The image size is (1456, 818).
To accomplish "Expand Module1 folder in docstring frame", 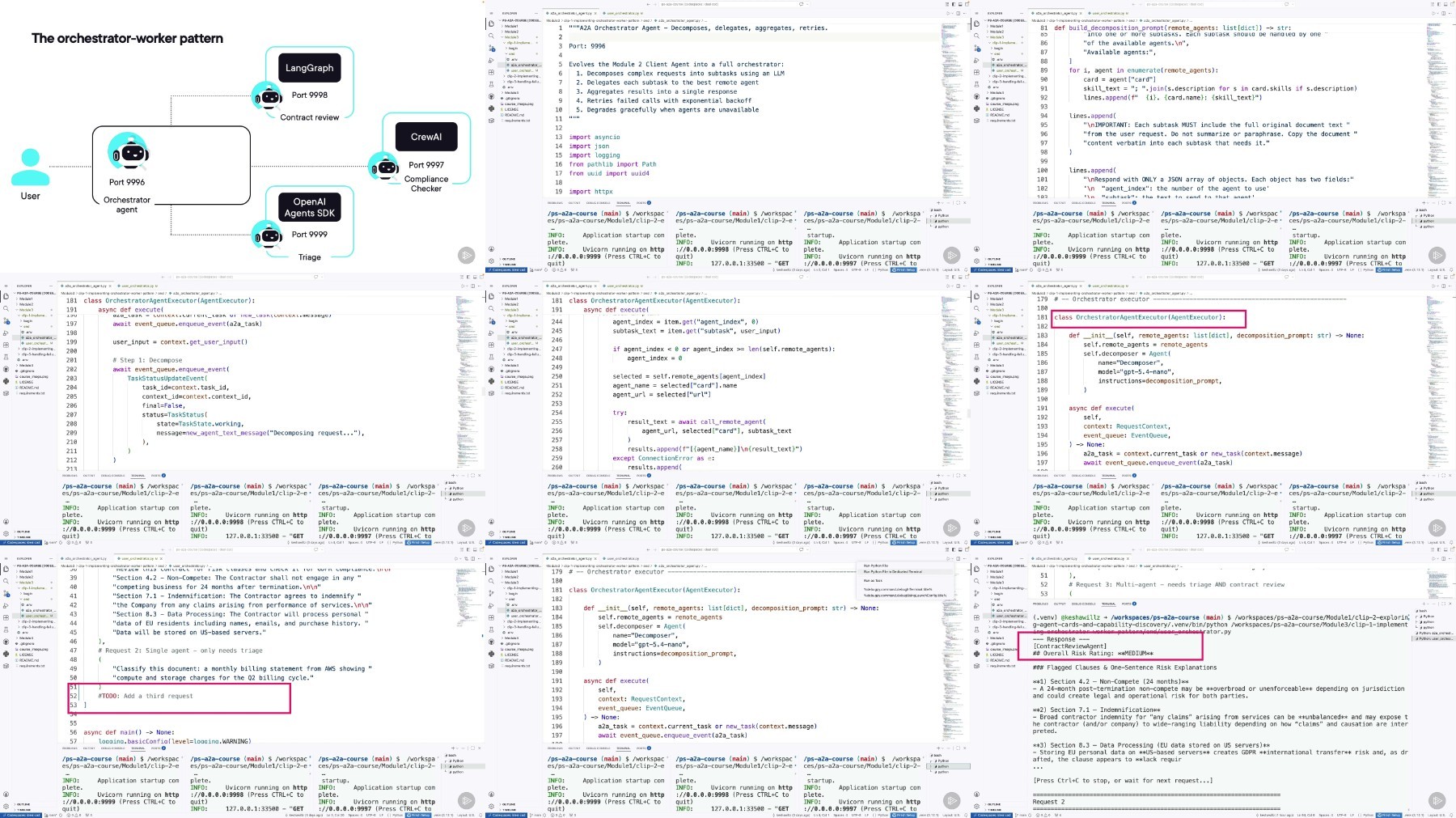I will point(510,26).
